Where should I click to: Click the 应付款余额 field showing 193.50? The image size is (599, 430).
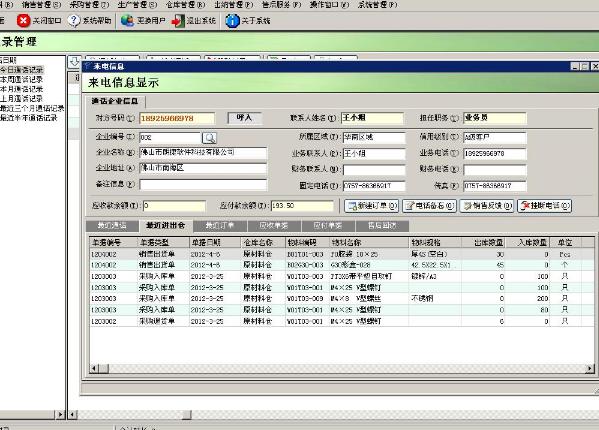[x=302, y=206]
